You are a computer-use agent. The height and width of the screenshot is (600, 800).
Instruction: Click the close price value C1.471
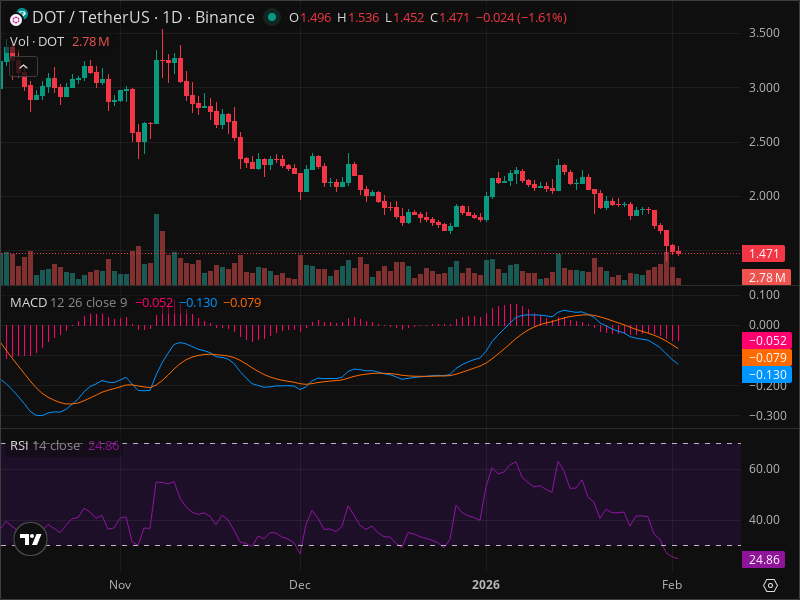[450, 18]
